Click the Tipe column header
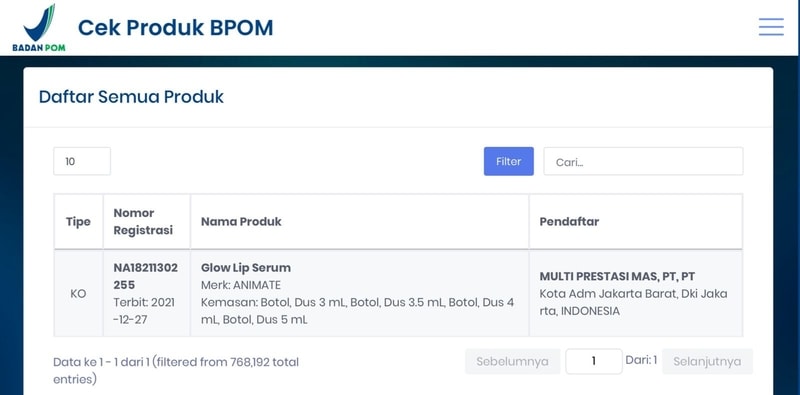 click(79, 221)
